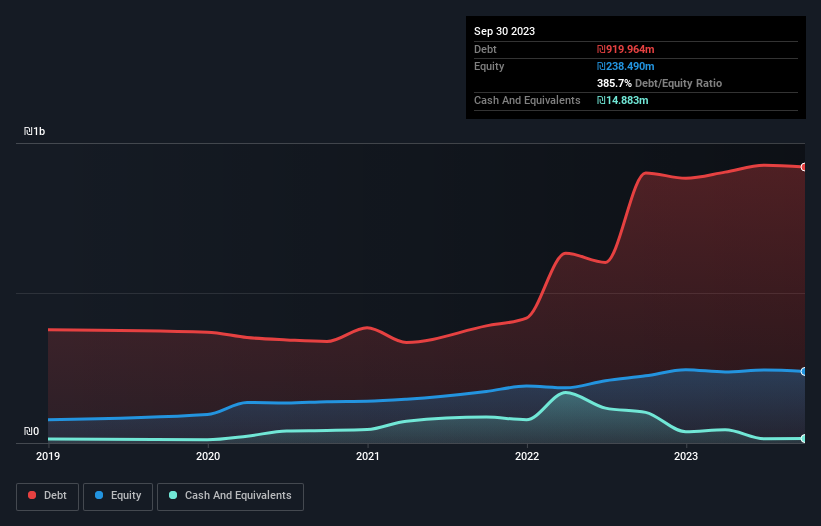This screenshot has height=526, width=821.
Task: Click the Sep 30 2023 tooltip date
Action: coord(504,31)
